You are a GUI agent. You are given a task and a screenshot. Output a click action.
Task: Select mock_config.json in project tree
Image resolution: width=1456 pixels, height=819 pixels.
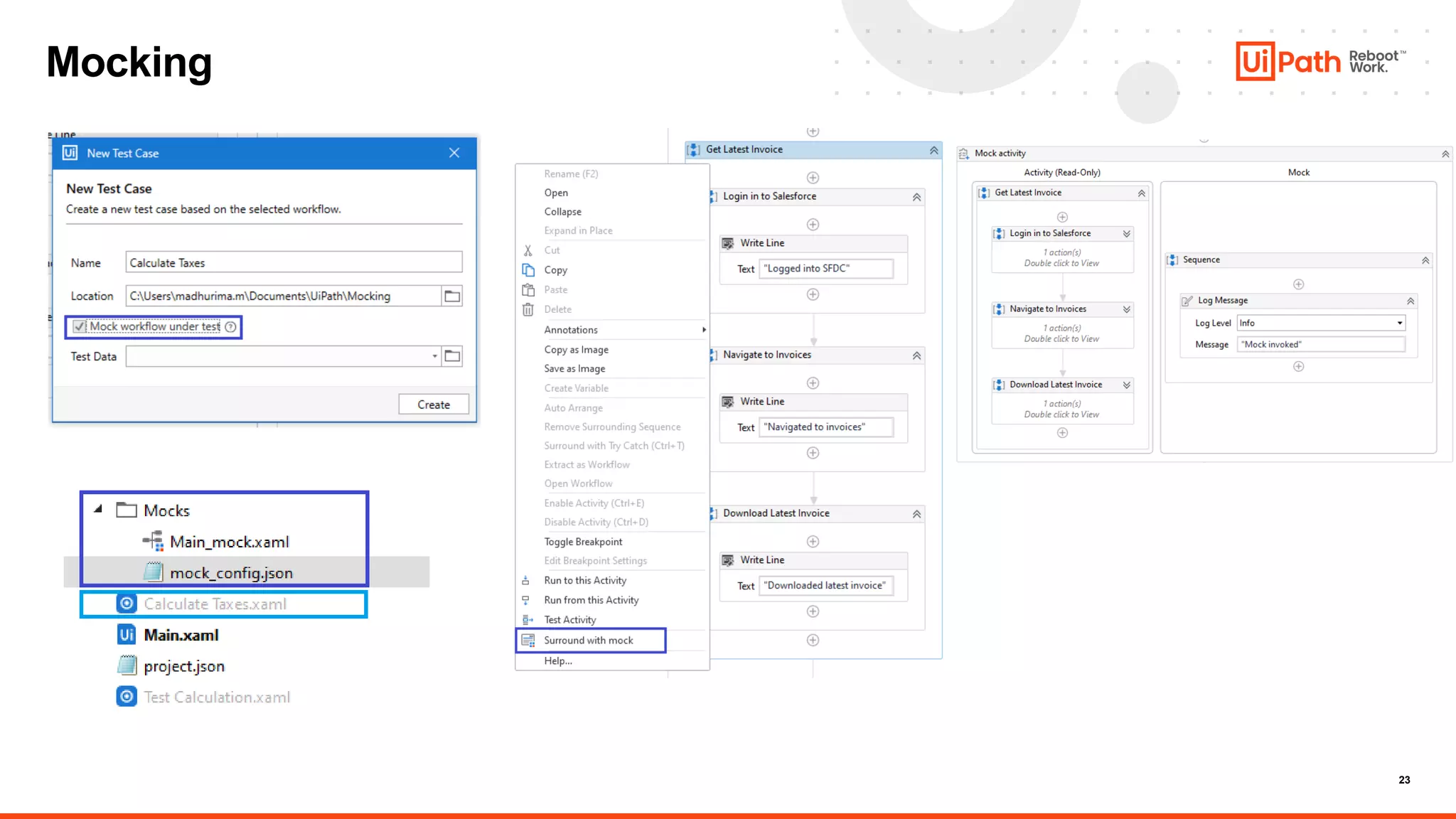(x=231, y=573)
